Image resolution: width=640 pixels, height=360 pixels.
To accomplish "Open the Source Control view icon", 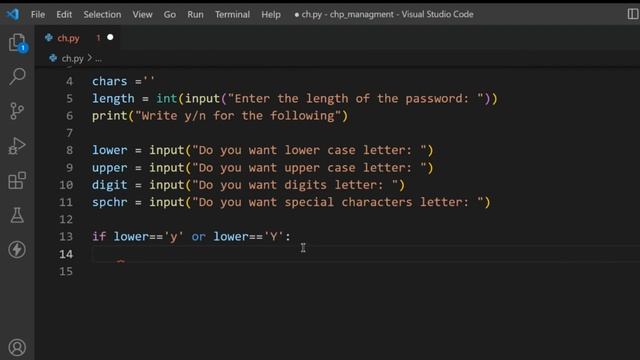I will 17,111.
